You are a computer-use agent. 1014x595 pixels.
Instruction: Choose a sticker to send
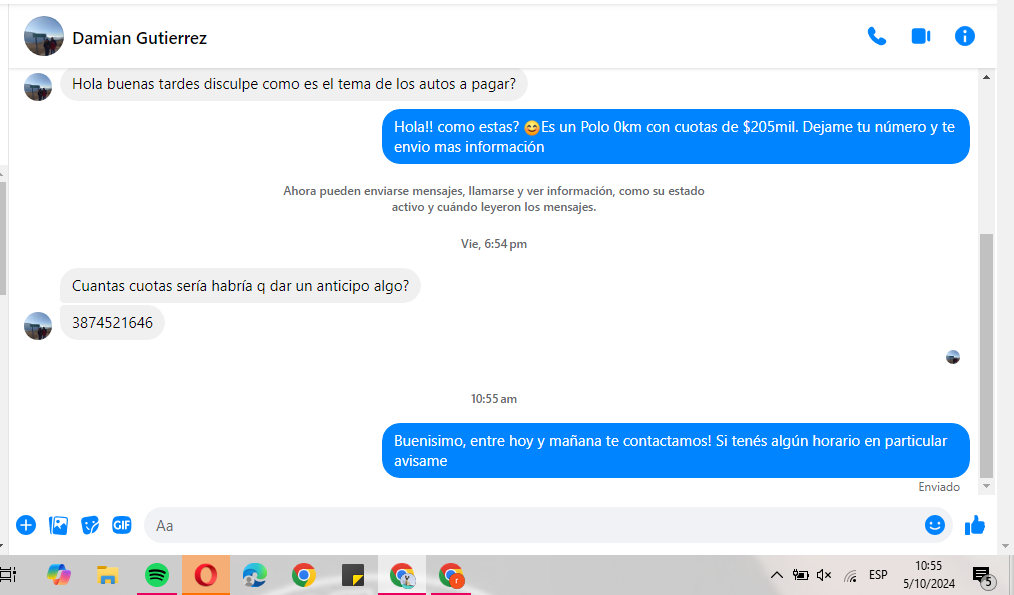pyautogui.click(x=90, y=525)
